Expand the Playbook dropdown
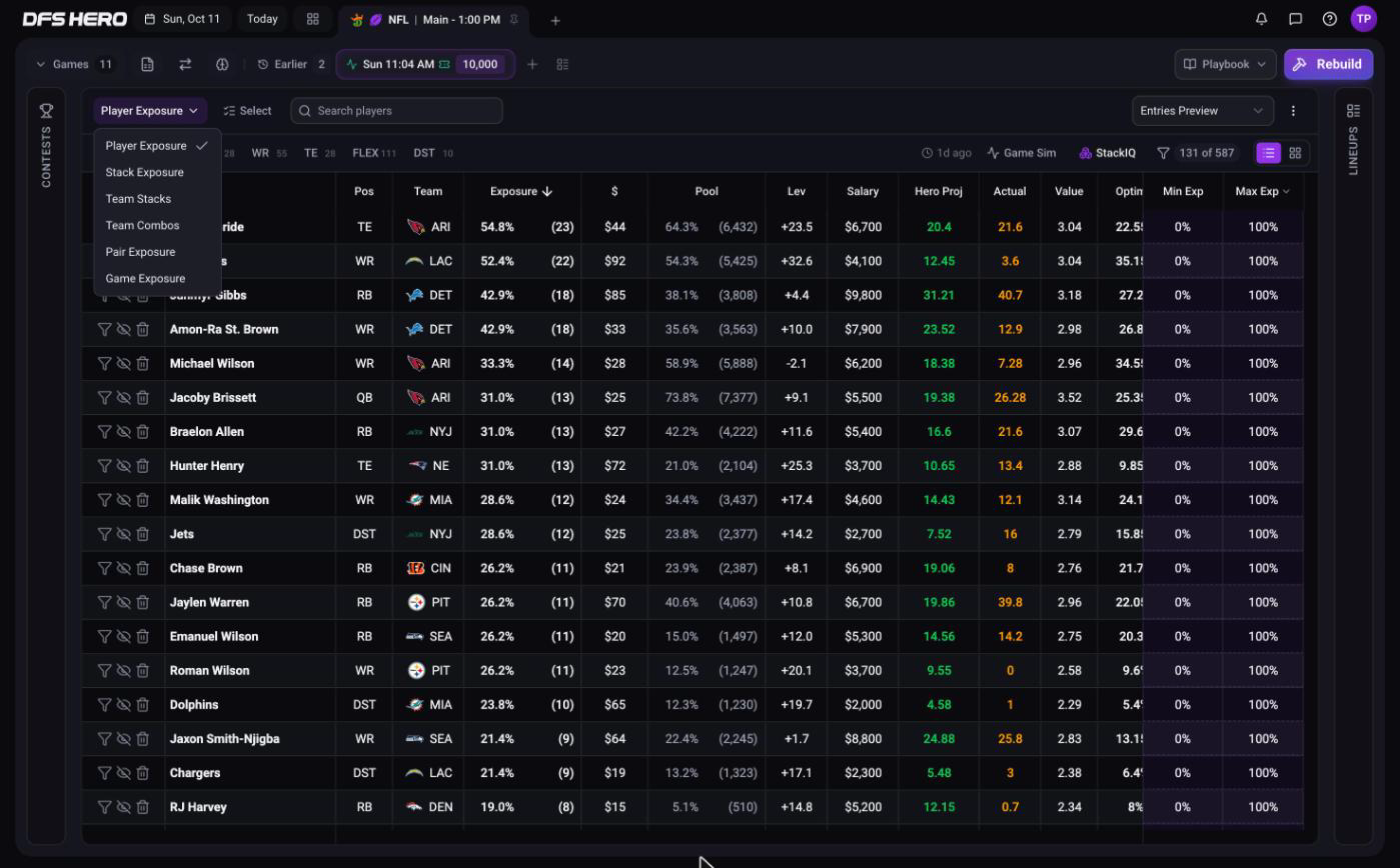The image size is (1400, 868). [1225, 64]
